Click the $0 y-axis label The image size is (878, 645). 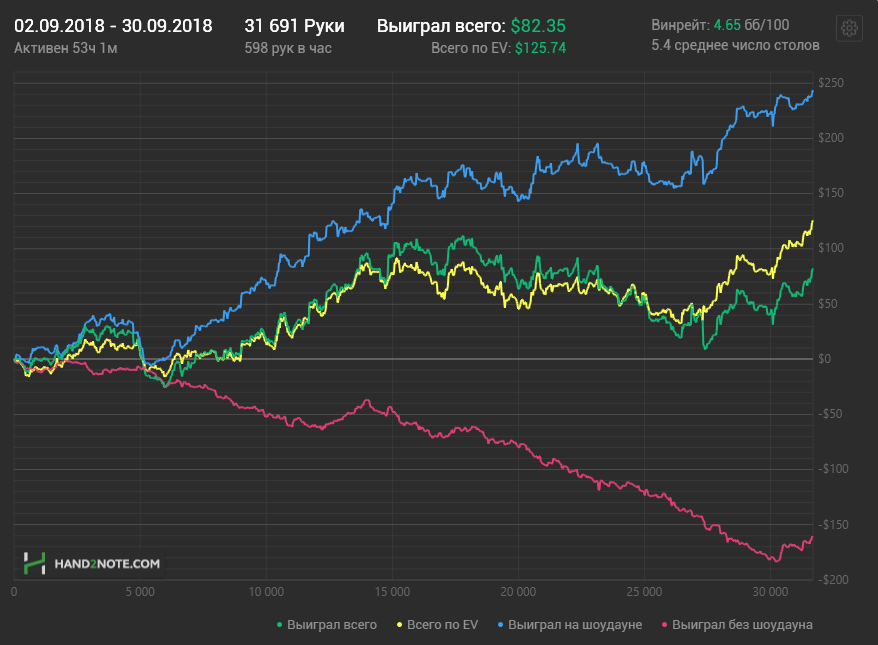pyautogui.click(x=824, y=359)
